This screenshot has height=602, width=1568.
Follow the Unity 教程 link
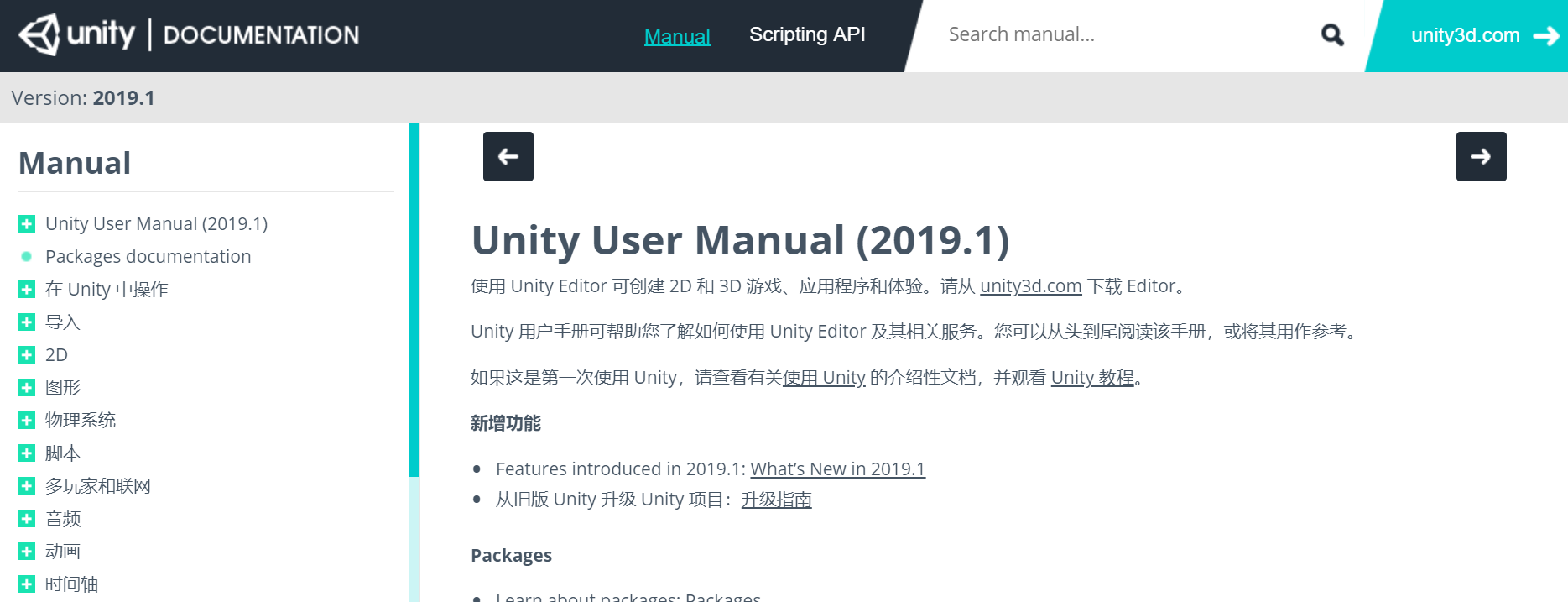click(1092, 378)
